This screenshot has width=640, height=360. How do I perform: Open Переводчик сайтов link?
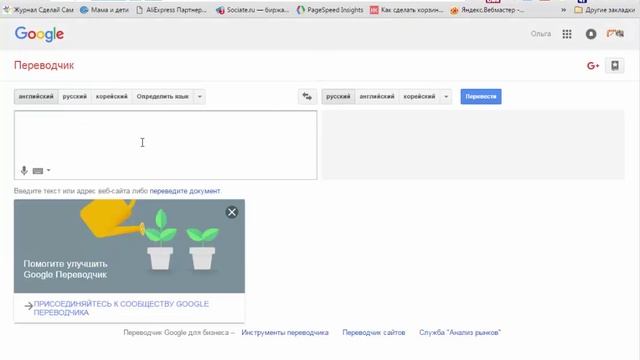(x=374, y=333)
